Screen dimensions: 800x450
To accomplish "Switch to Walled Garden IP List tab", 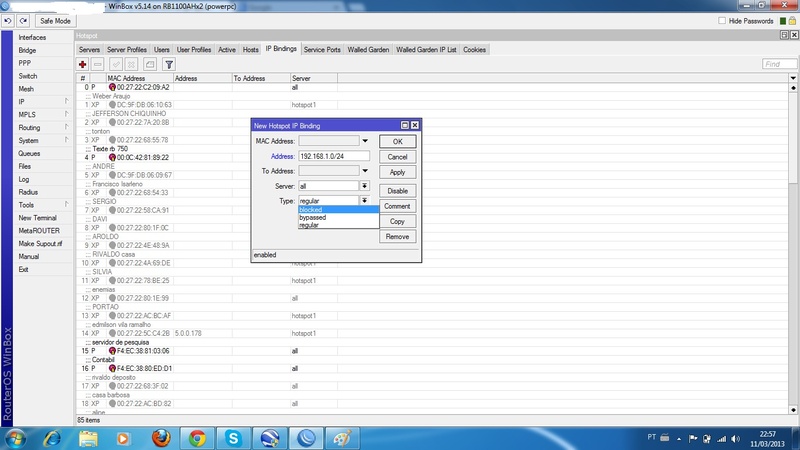I will 426,49.
